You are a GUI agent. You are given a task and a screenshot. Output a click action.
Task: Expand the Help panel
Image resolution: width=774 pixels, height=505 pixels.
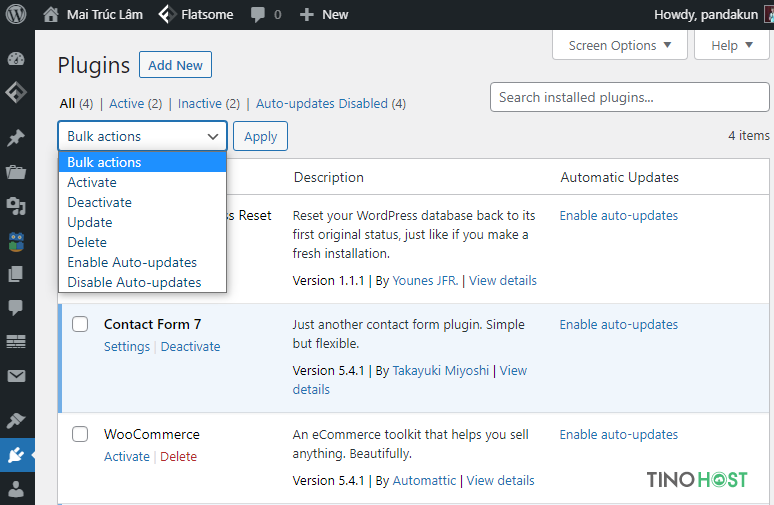coord(732,45)
